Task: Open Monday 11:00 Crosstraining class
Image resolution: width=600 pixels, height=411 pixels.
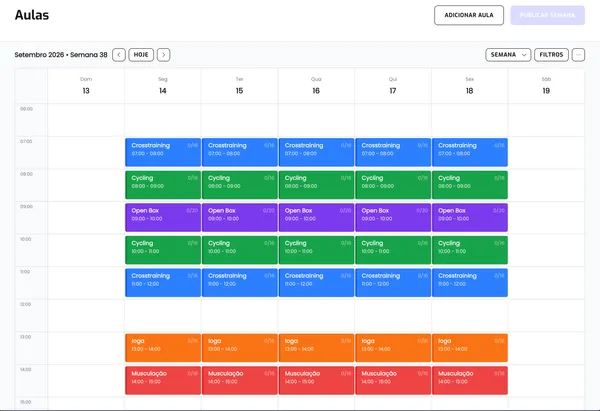Action: (163, 282)
